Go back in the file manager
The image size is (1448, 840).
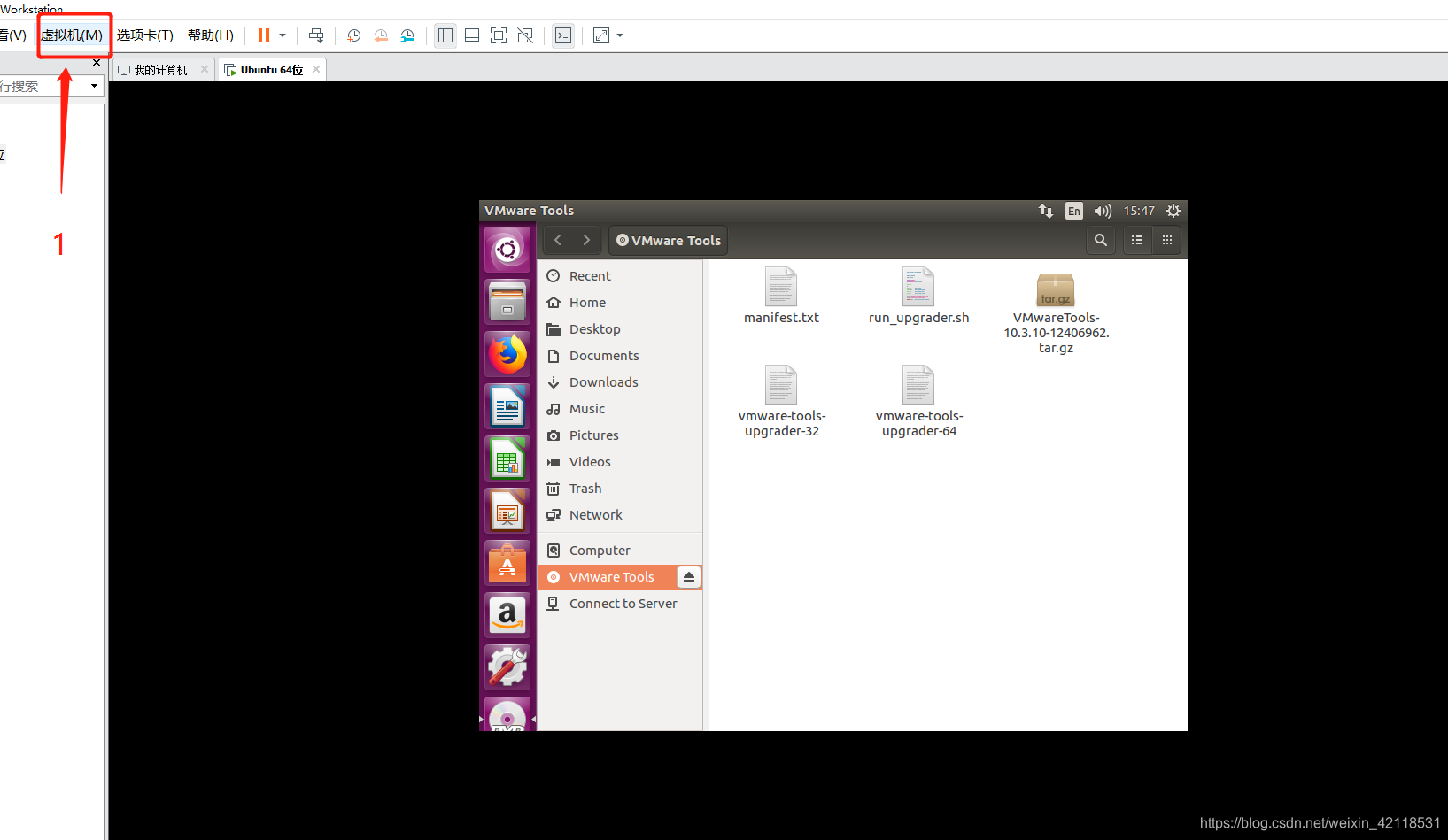558,240
